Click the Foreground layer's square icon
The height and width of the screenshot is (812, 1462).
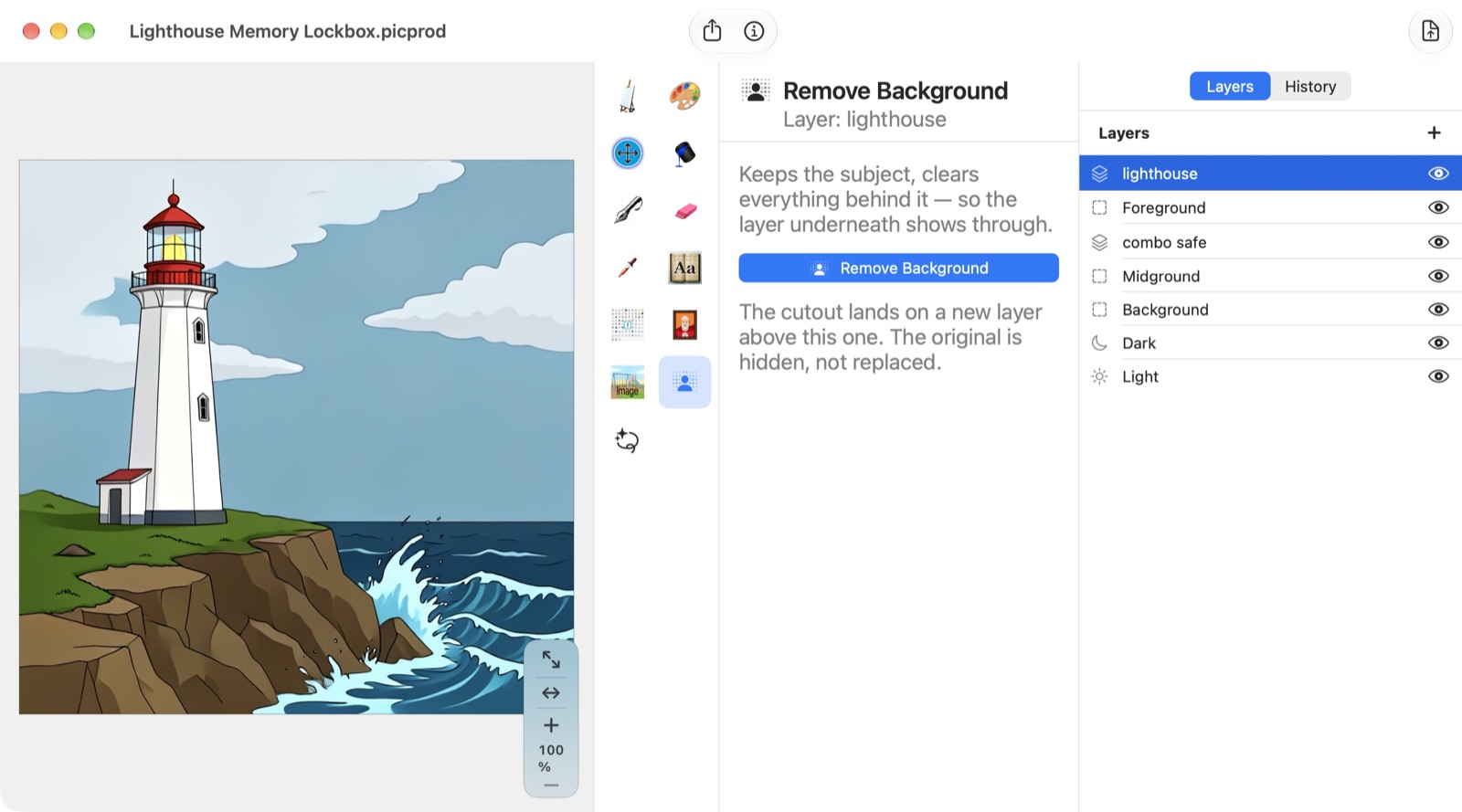(1099, 207)
